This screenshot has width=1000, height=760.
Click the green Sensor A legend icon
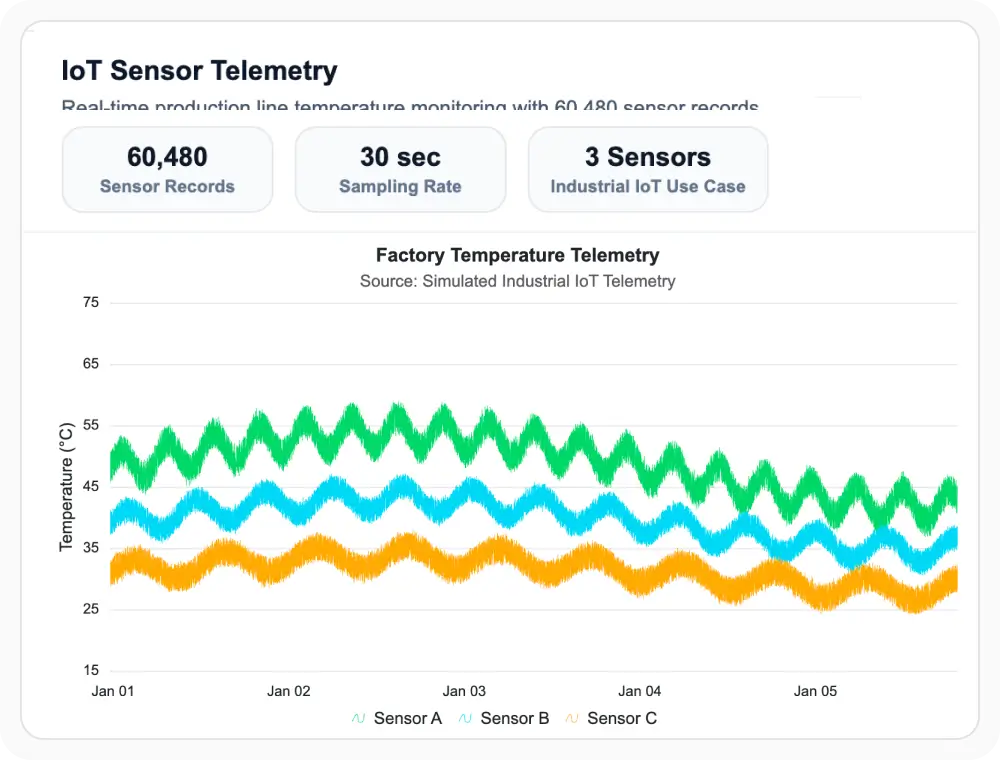click(x=358, y=719)
